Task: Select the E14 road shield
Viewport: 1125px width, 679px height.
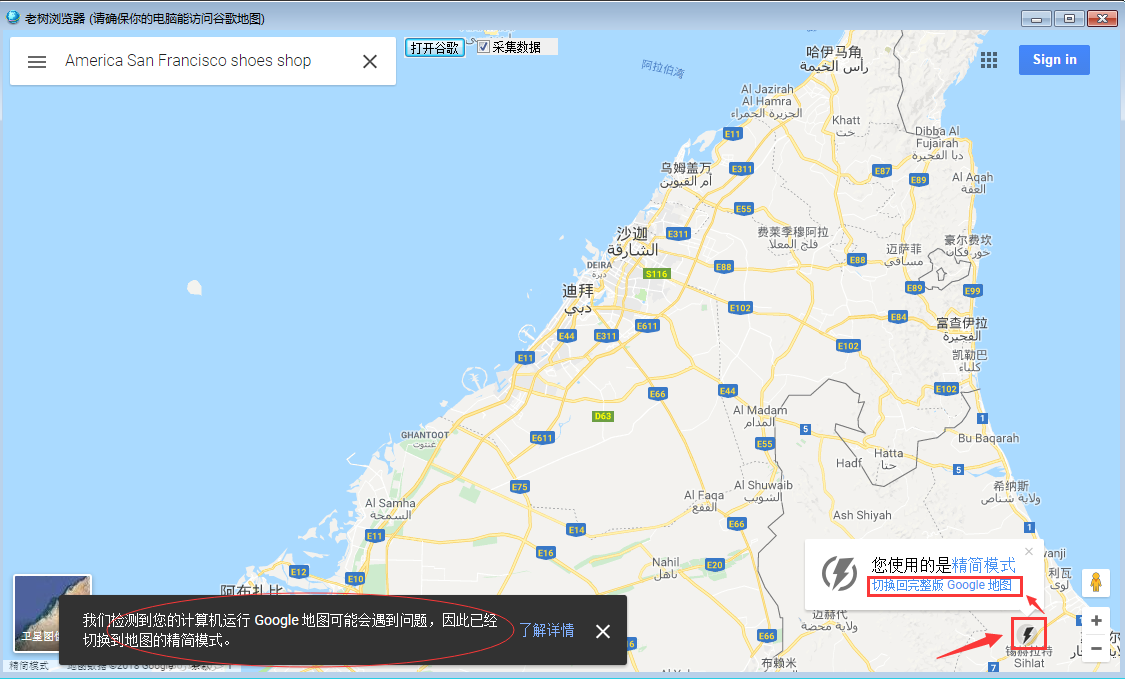Action: coord(576,530)
